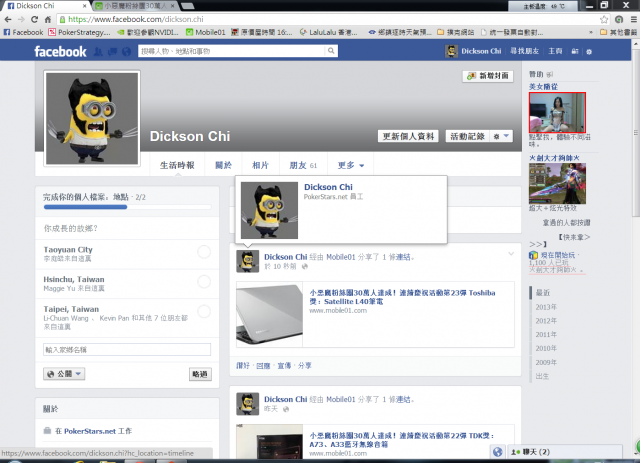
Task: Open the 其他書籤 folder
Action: click(x=618, y=32)
